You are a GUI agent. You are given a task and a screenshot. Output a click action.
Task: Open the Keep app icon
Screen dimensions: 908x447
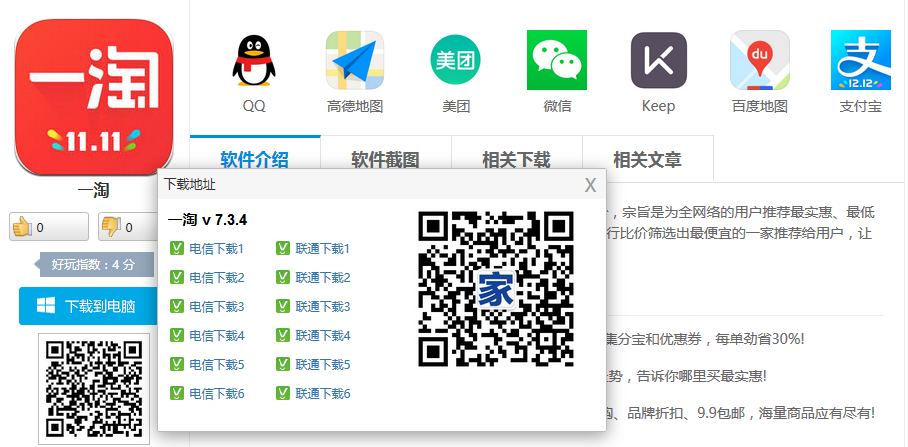coord(658,60)
